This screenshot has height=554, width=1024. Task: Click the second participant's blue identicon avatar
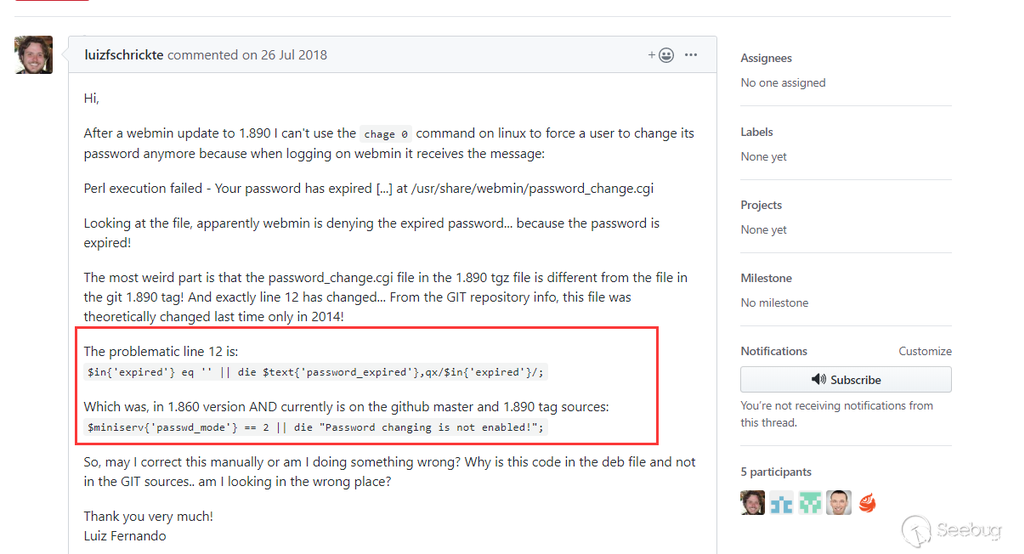[781, 503]
